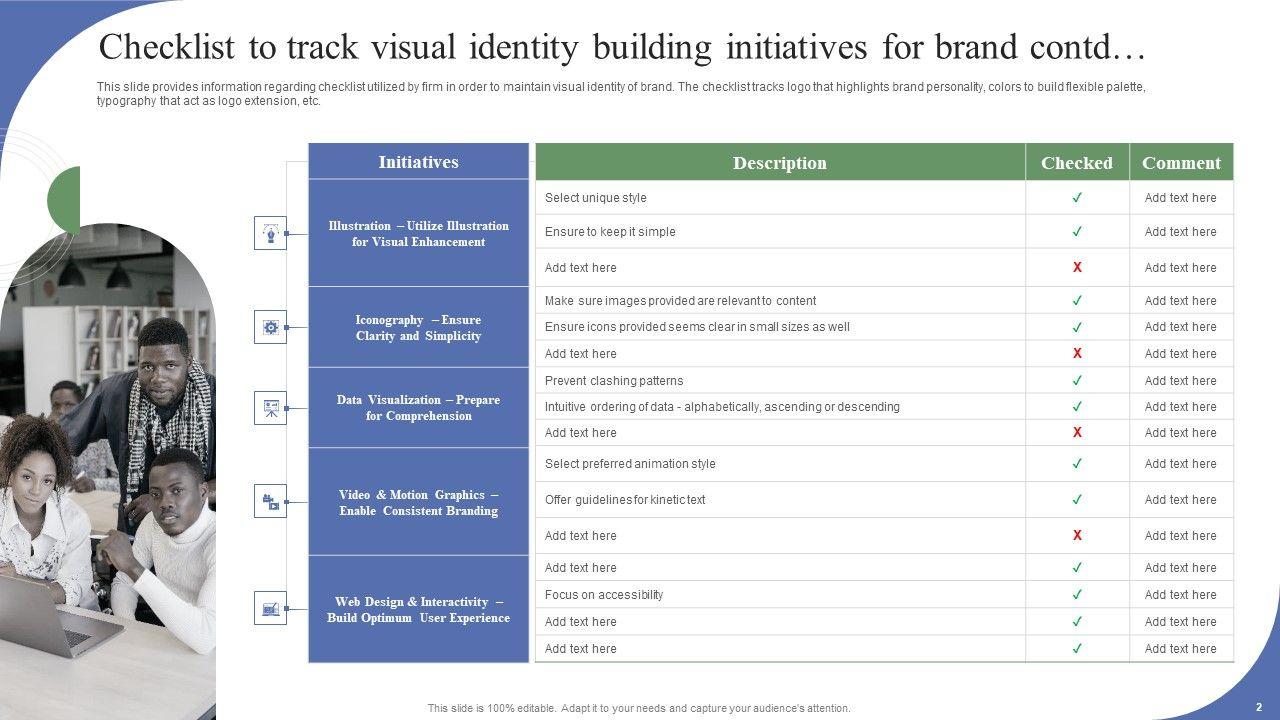Click the Comment cell beside Select unique style
The image size is (1280, 720).
point(1181,197)
